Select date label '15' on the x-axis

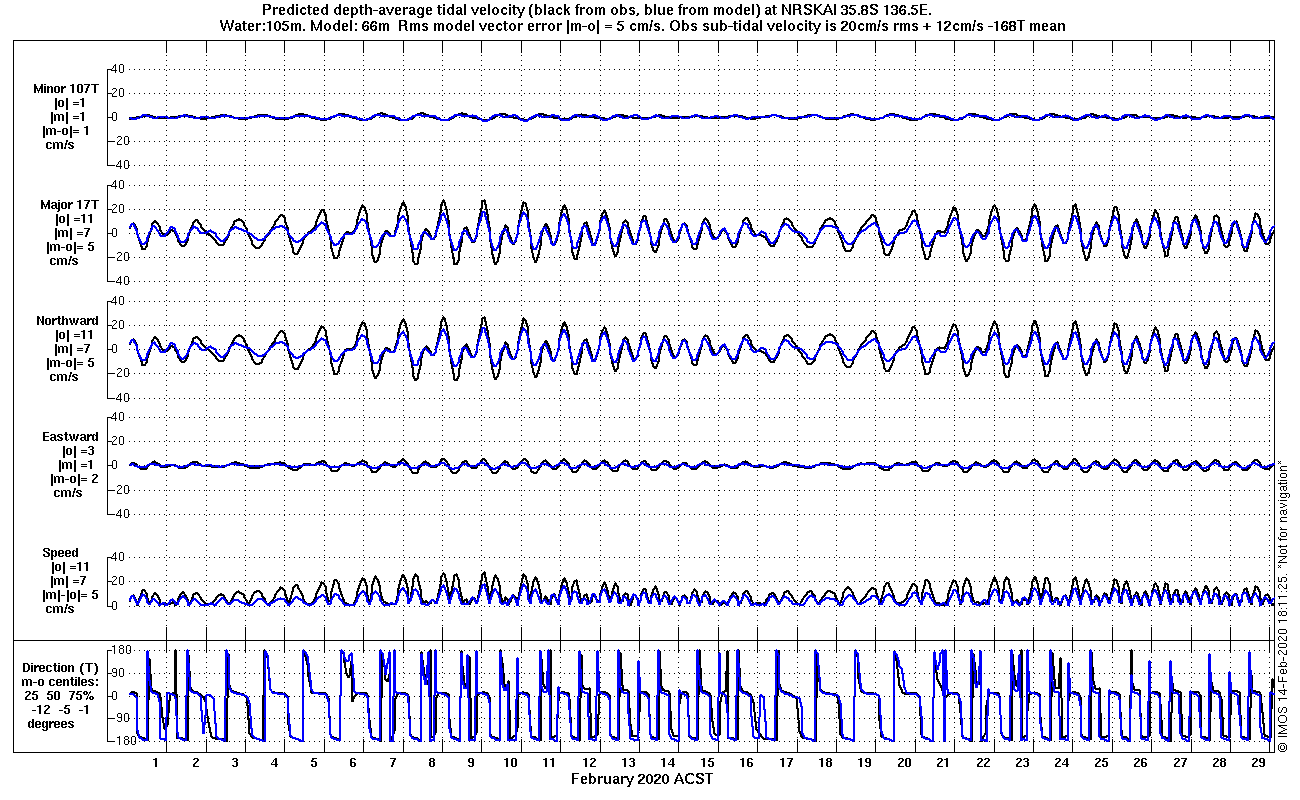[708, 762]
